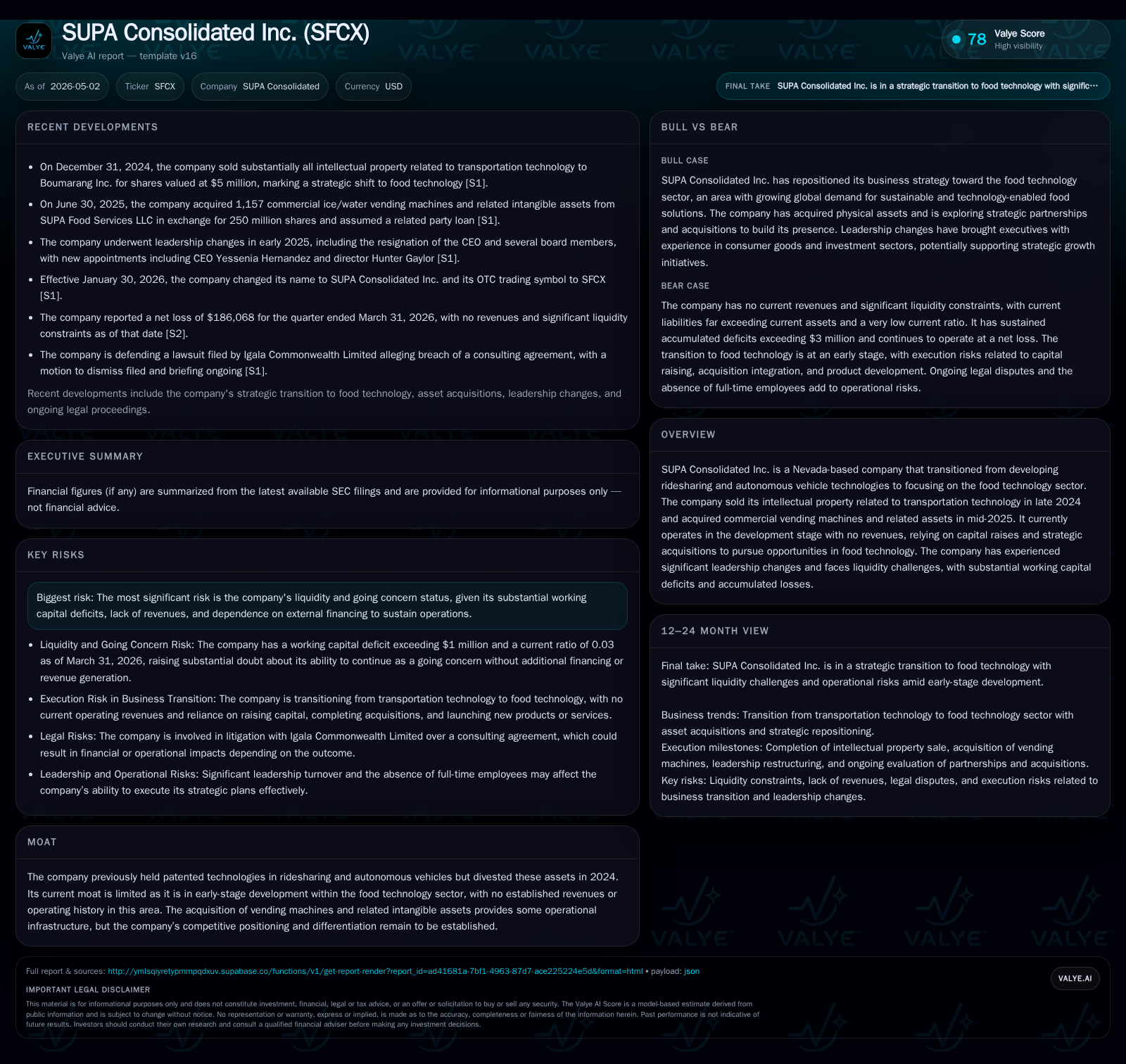Screen dimensions: 1126x1064
Task: Click the Liquidity and Going Concern Risk bullet
Action: tap(331, 661)
